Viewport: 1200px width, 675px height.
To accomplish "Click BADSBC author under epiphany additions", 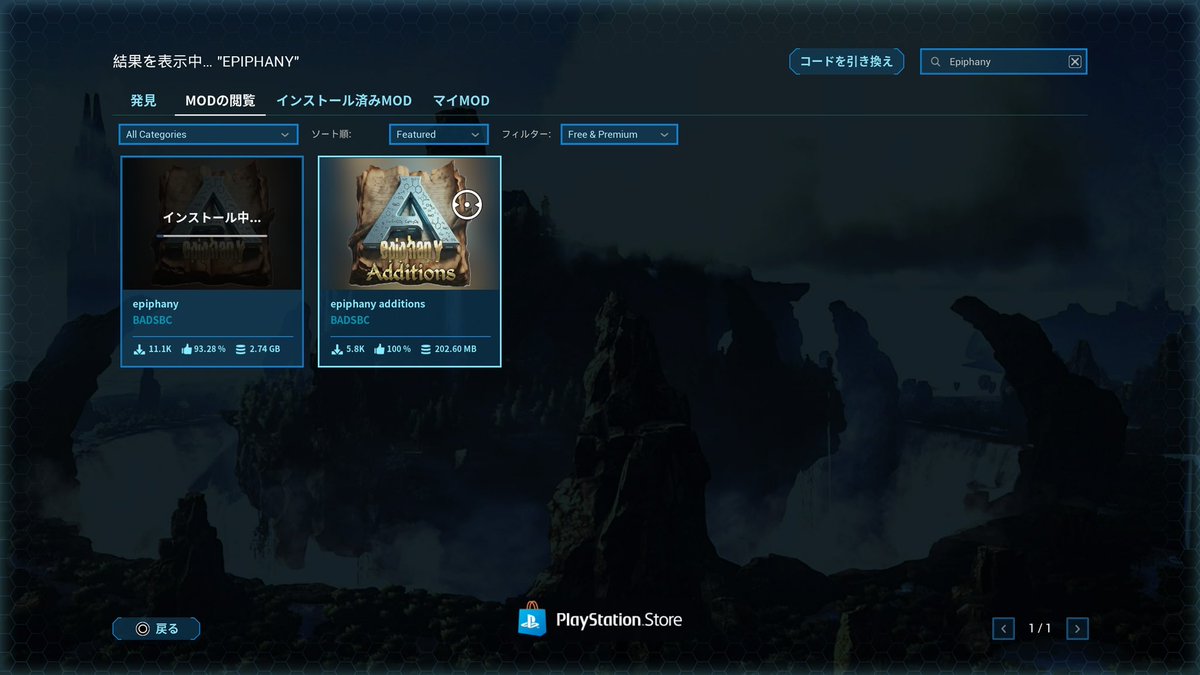I will [x=350, y=320].
